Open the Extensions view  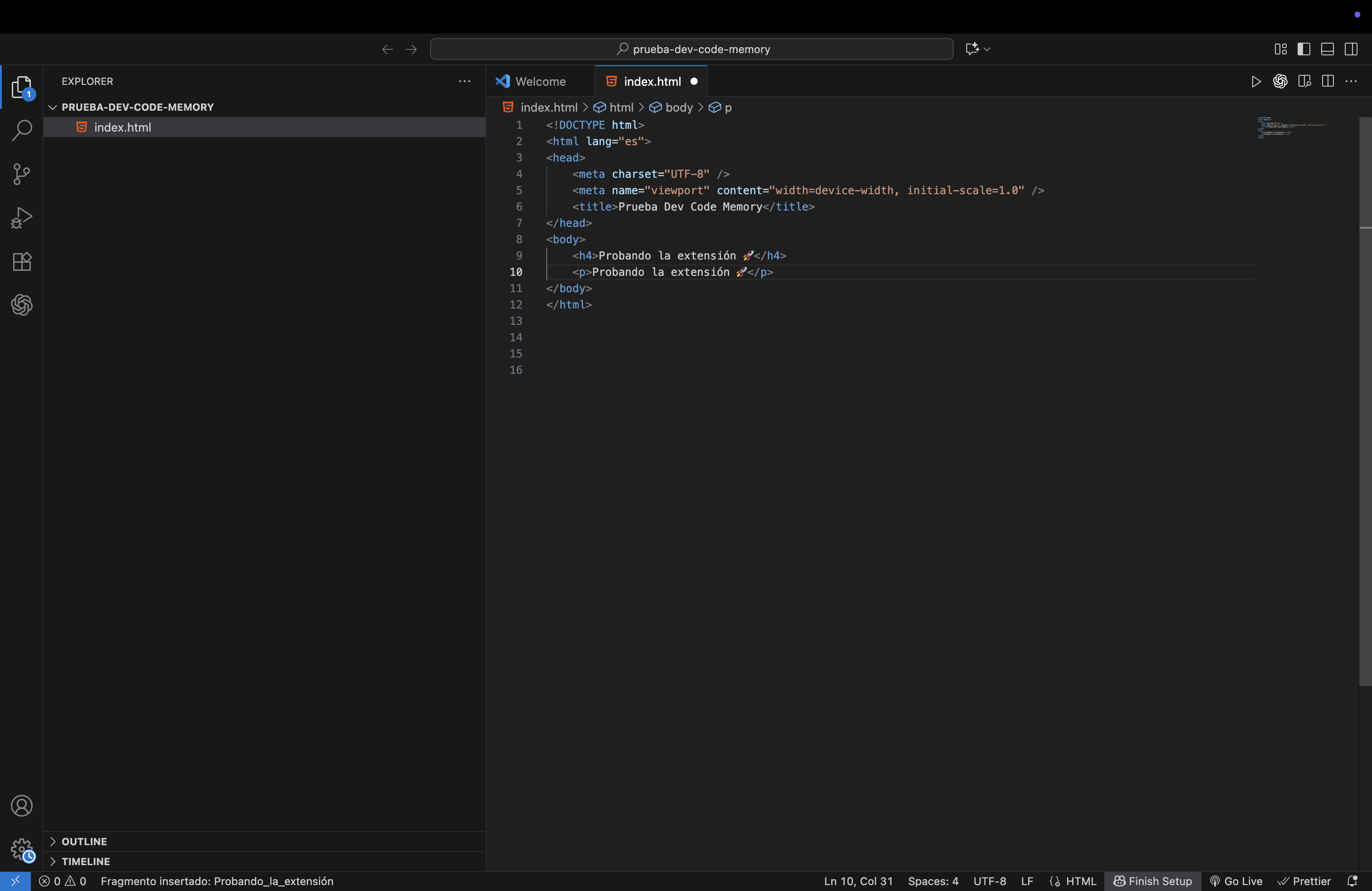(21, 262)
